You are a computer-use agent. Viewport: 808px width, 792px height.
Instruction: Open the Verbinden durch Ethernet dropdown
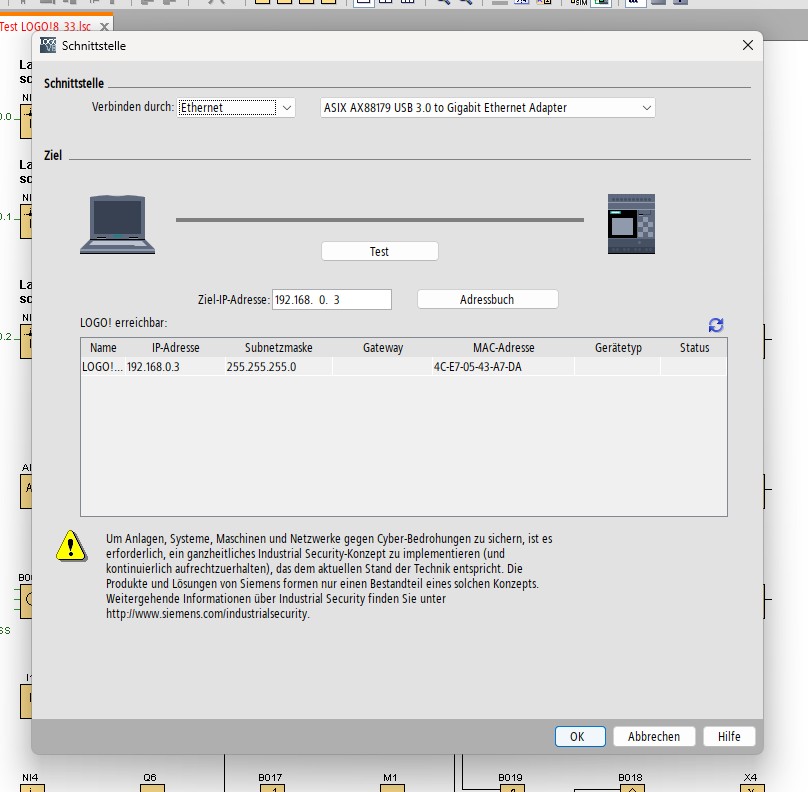point(236,108)
